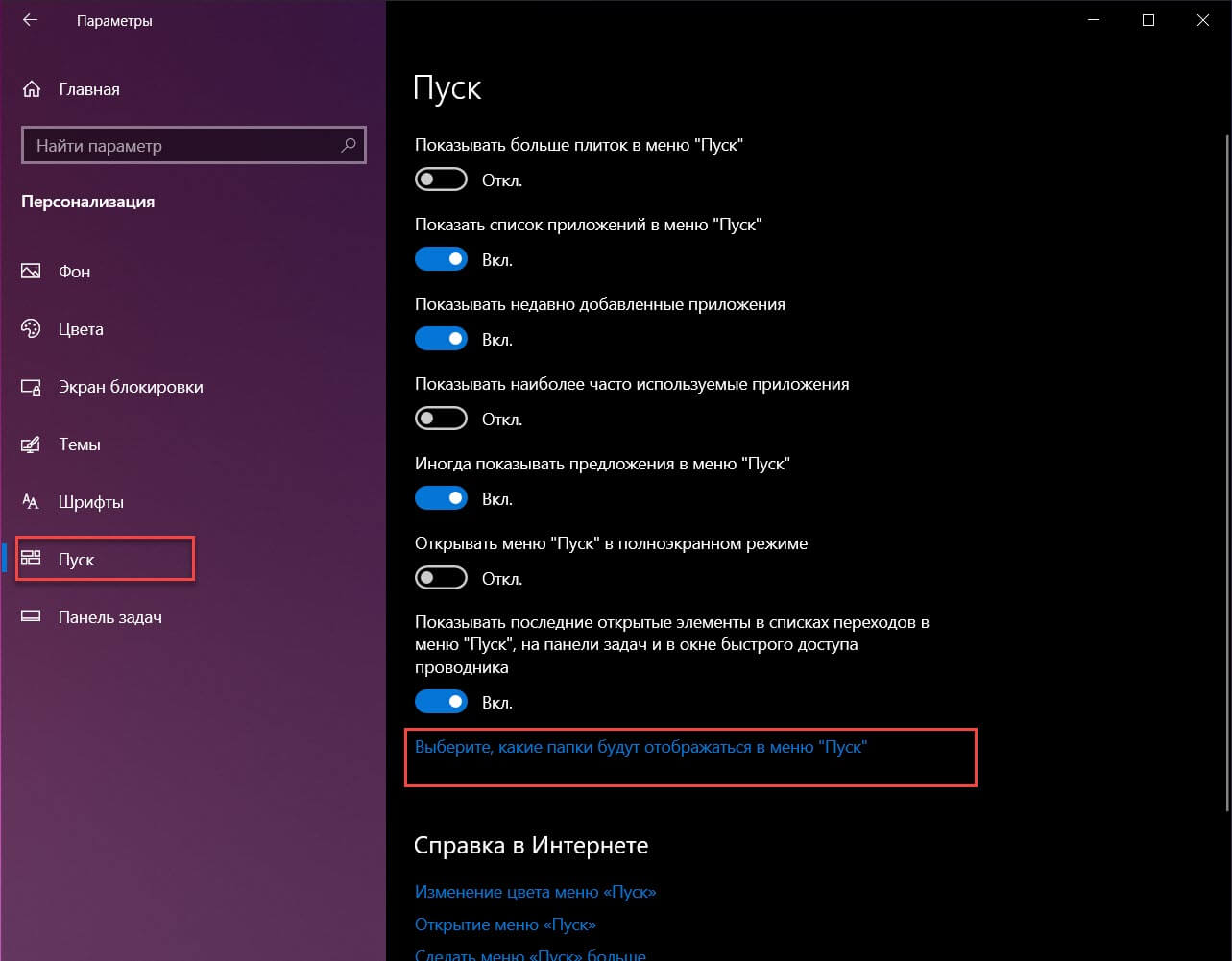Open 'Изменение цвета меню «Пуск»' help link
This screenshot has width=1232, height=961.
point(535,892)
